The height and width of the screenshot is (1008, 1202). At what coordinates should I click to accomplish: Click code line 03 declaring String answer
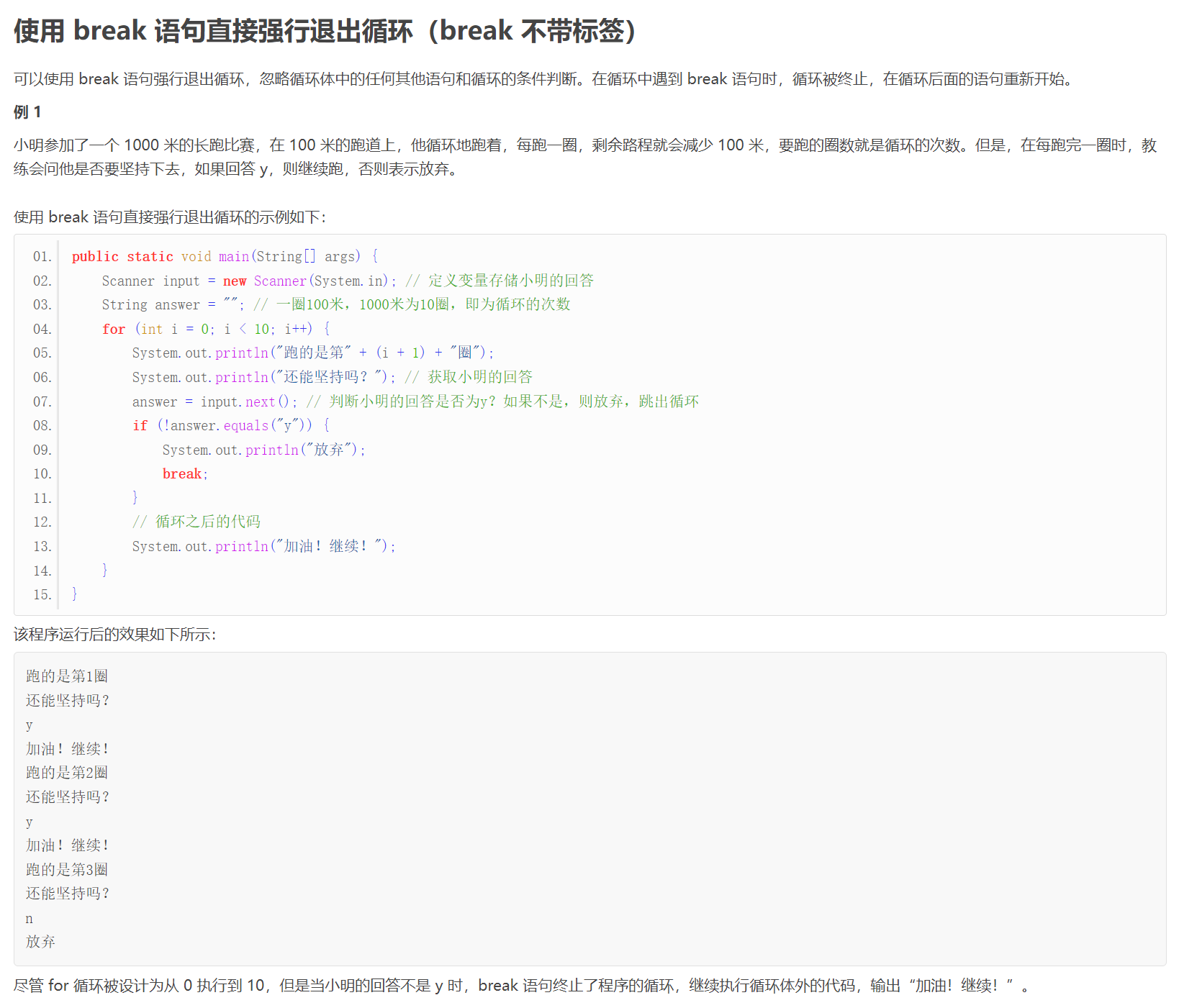(336, 304)
